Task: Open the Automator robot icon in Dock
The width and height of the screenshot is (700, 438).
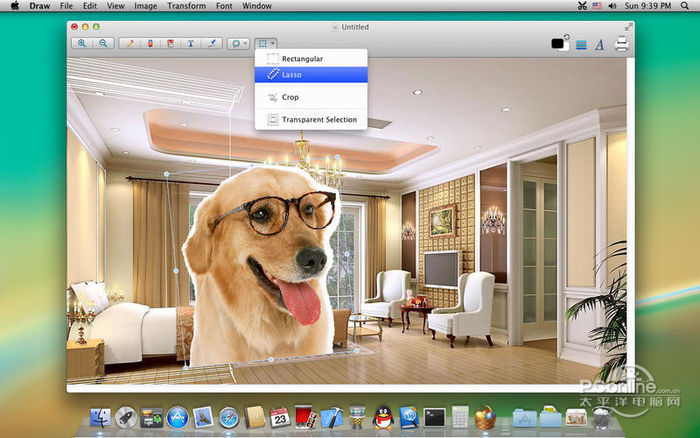Action: (357, 418)
